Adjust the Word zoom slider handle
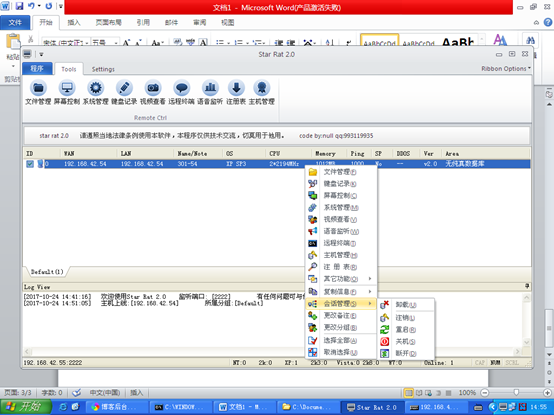Viewport: 554px width, 415px height. (x=516, y=393)
